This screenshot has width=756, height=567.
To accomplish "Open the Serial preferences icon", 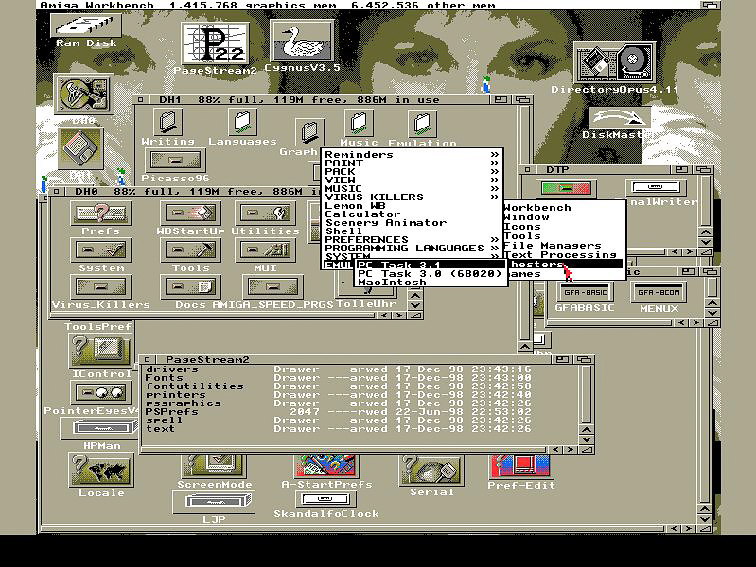I will (431, 470).
